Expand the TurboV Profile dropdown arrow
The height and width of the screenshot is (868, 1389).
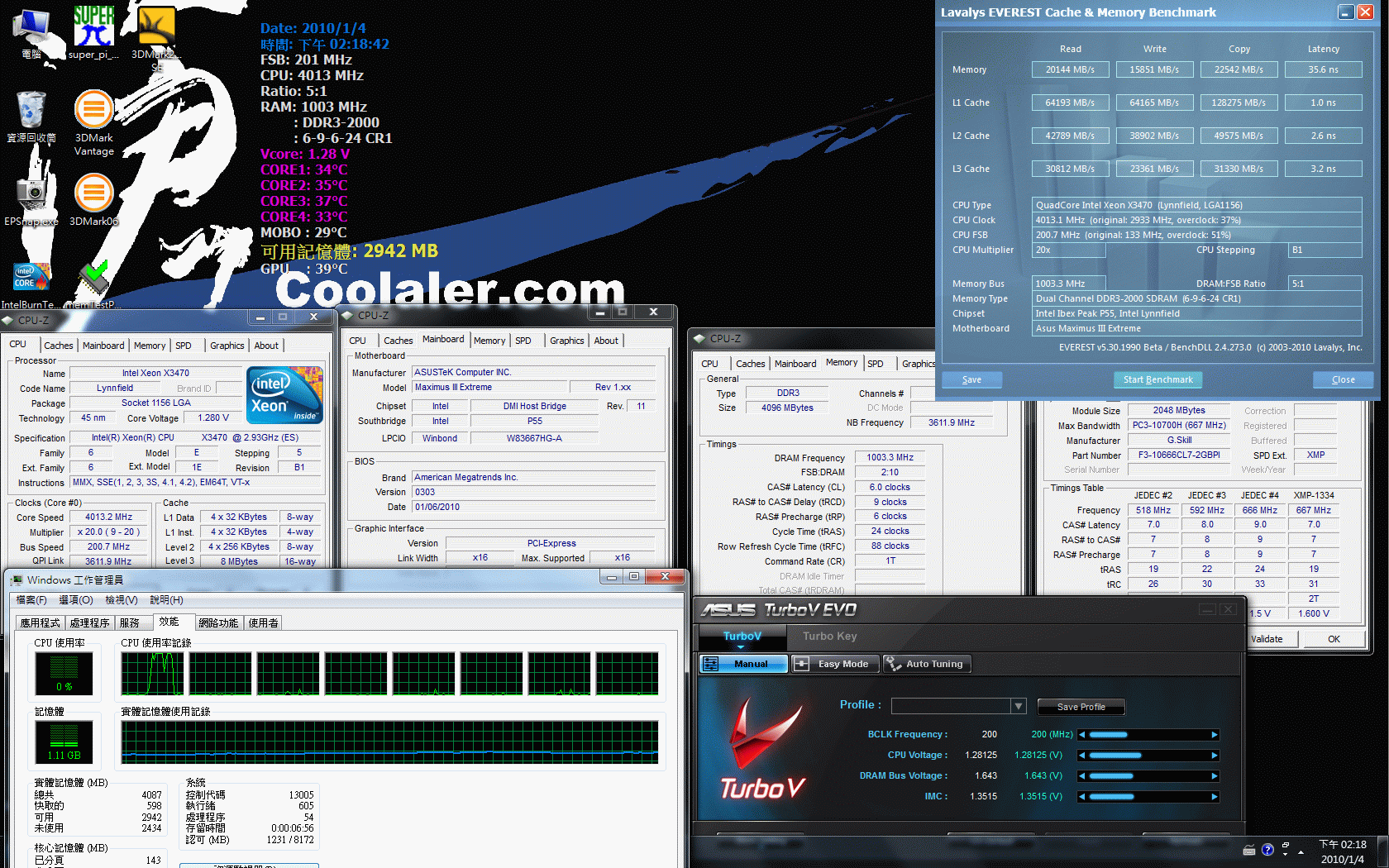pos(1019,707)
